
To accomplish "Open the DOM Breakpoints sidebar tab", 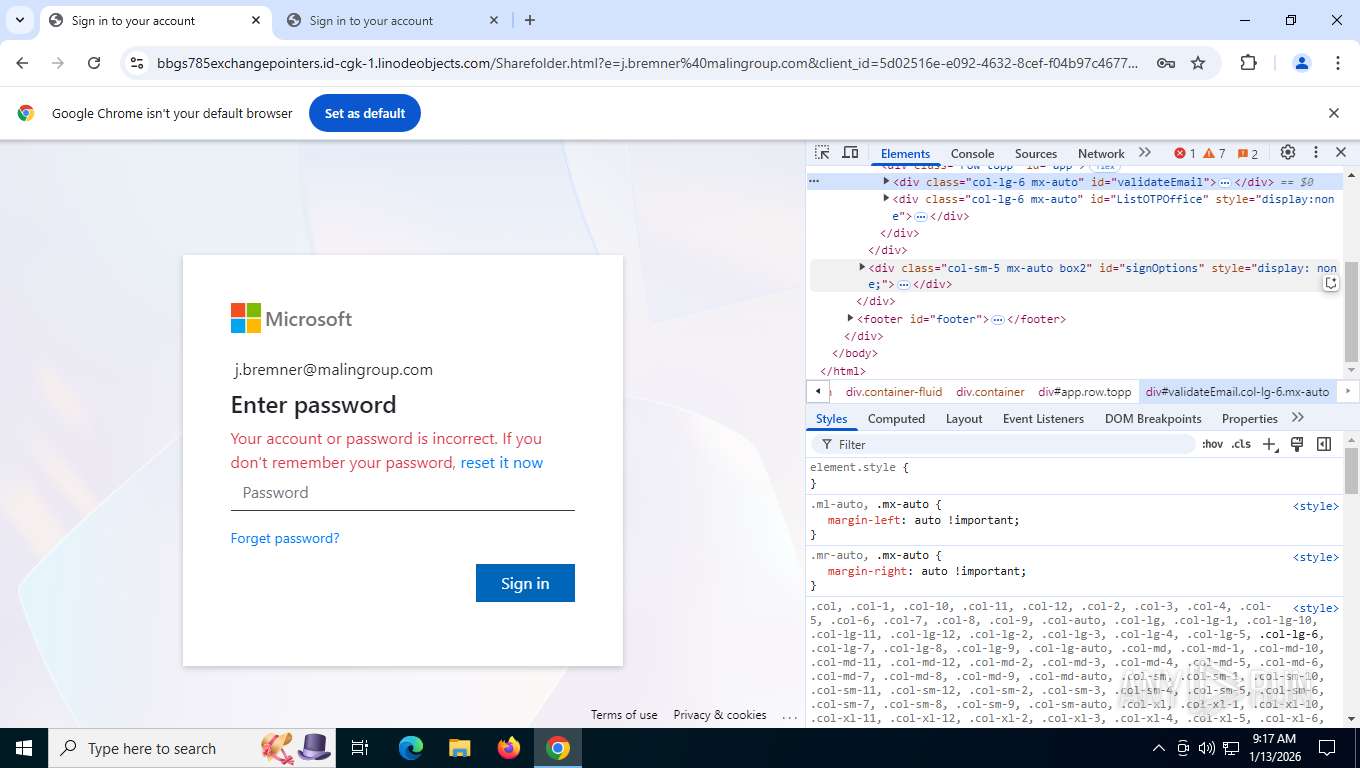I will tap(1153, 419).
